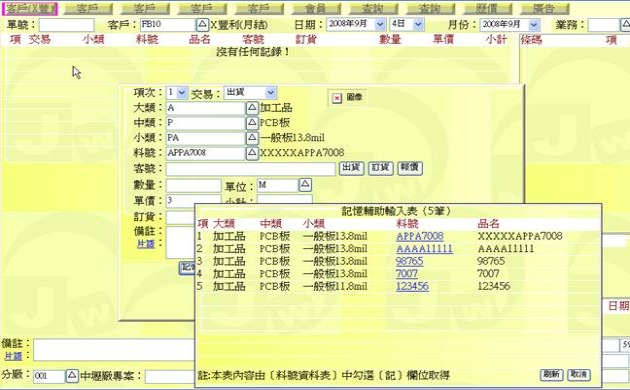Switch to the 廣告 tab
This screenshot has width=630, height=390.
point(544,8)
